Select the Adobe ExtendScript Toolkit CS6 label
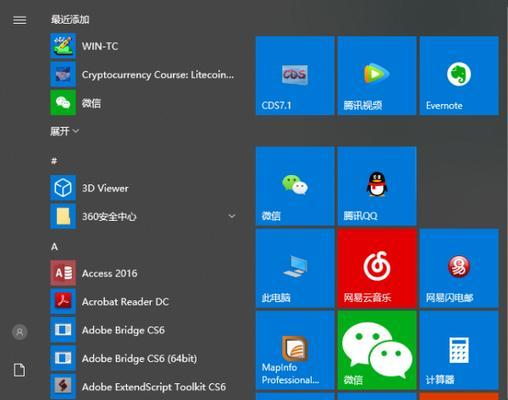Viewport: 508px width, 400px height. click(154, 387)
